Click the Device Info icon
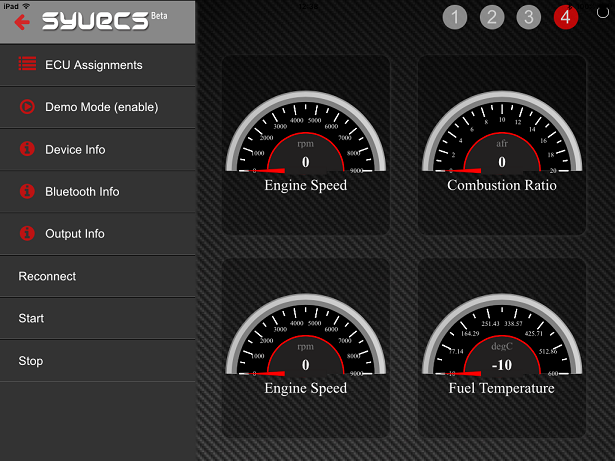Viewport: 615px width, 461px height. tap(27, 150)
